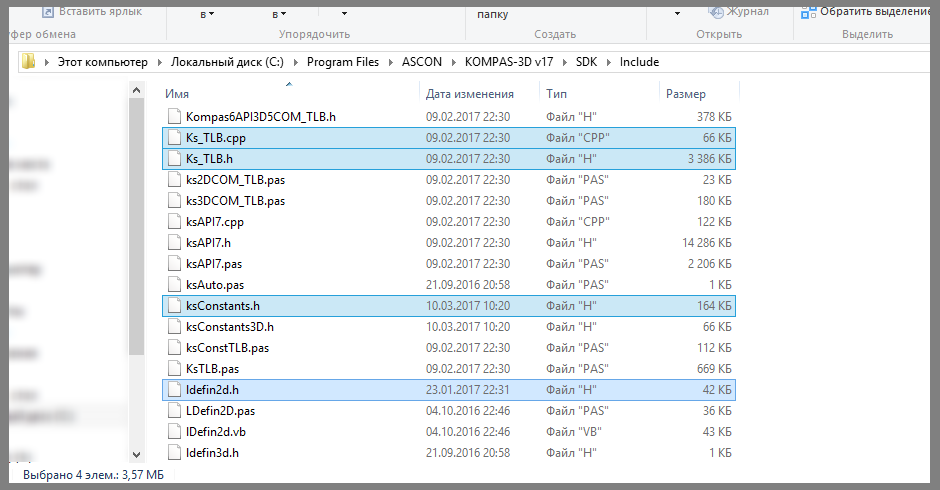Click the Invert selection icon
The width and height of the screenshot is (940, 490).
tap(809, 11)
